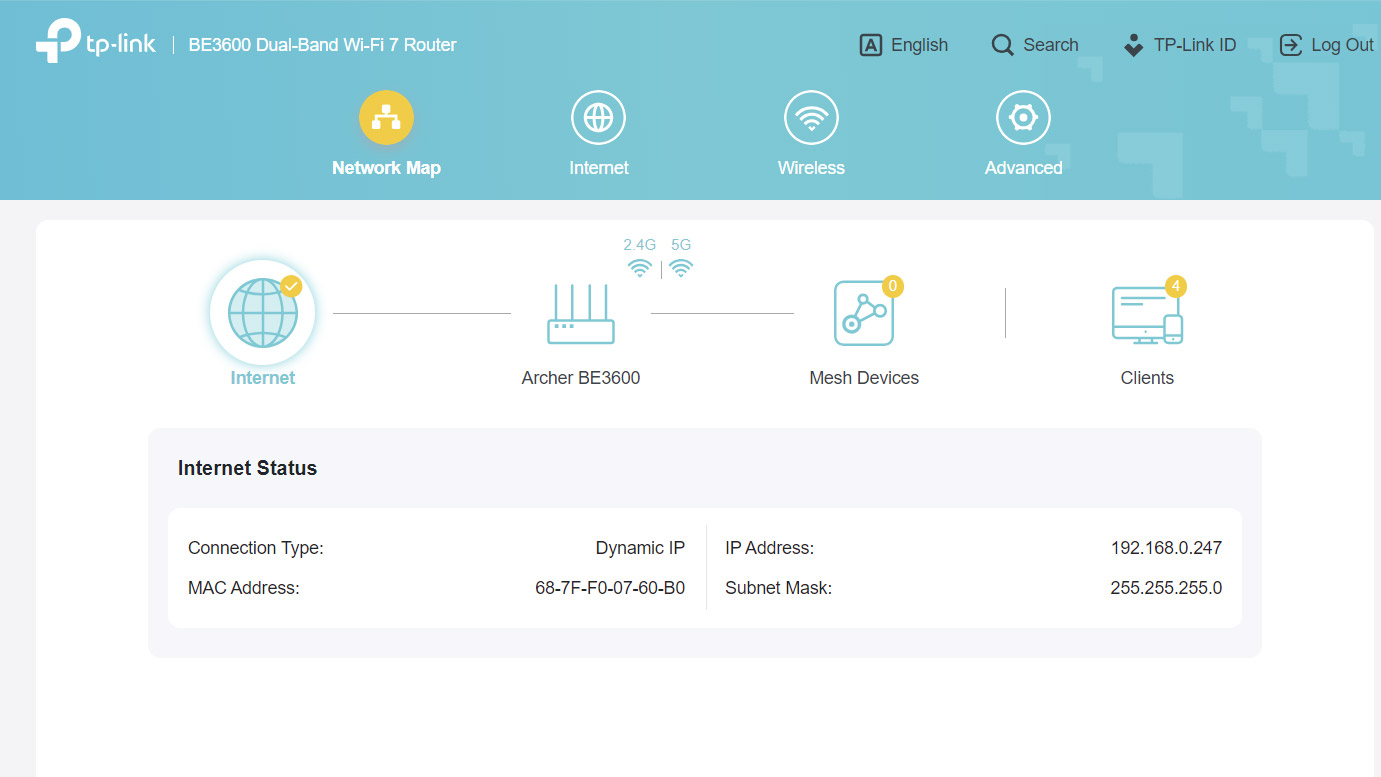Open the Wireless section icon in top navigation
The height and width of the screenshot is (777, 1381).
[811, 118]
